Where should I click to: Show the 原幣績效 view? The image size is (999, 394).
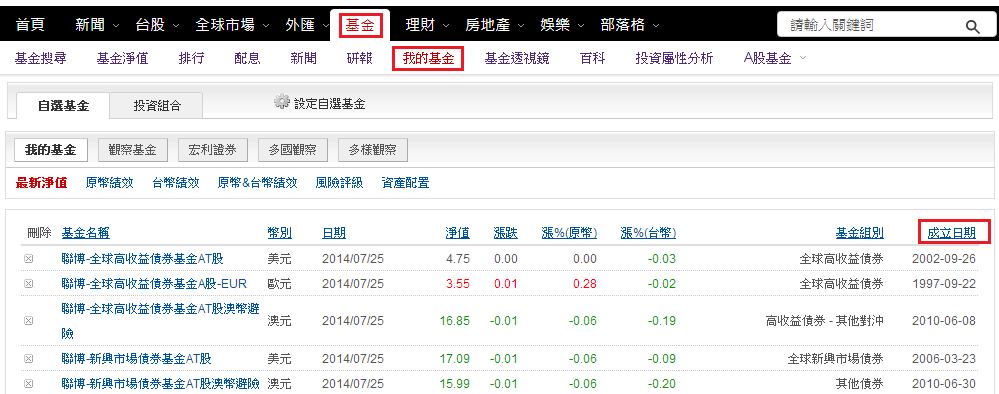click(110, 184)
